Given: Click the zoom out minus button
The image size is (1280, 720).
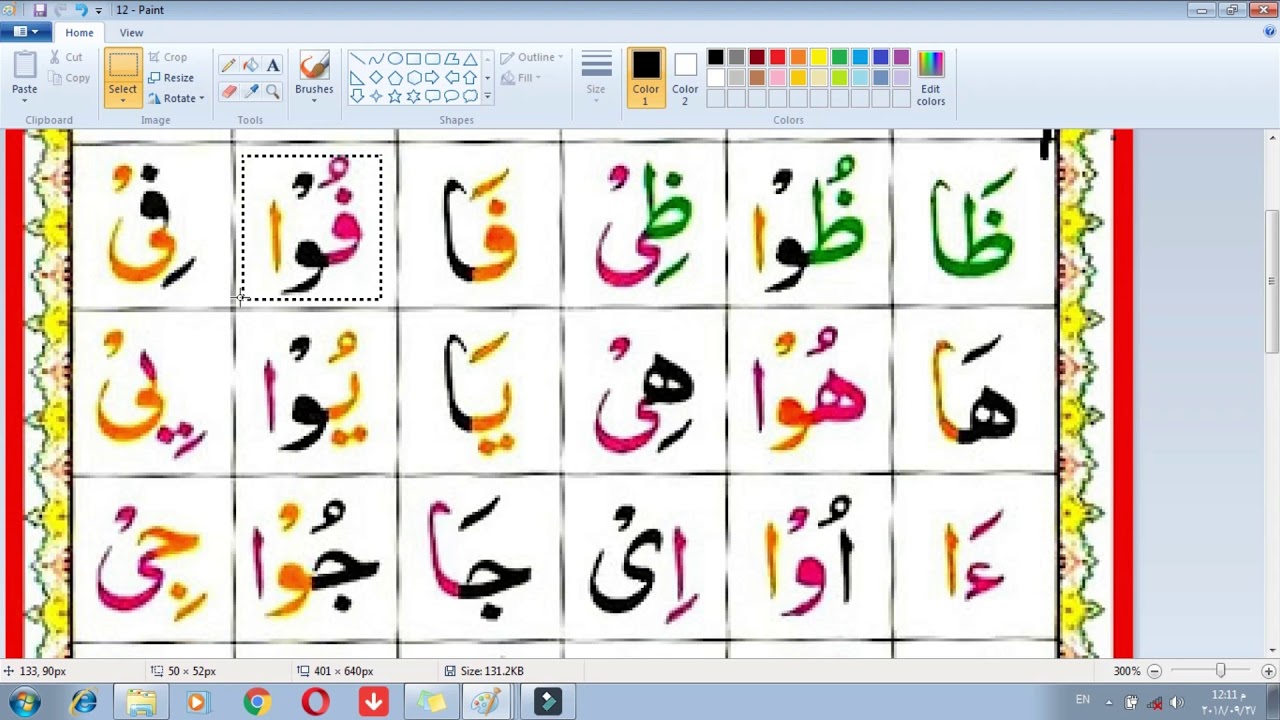Looking at the screenshot, I should 1154,671.
